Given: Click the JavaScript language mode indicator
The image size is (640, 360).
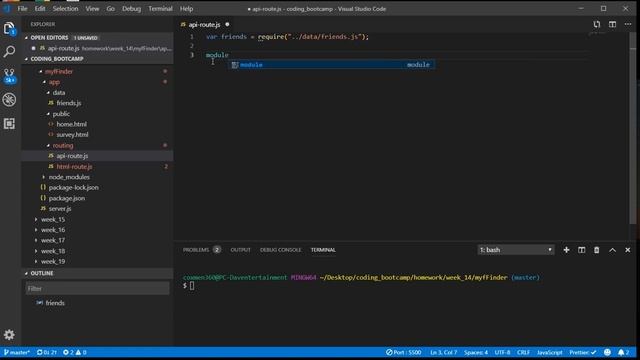Looking at the screenshot, I should tap(549, 352).
